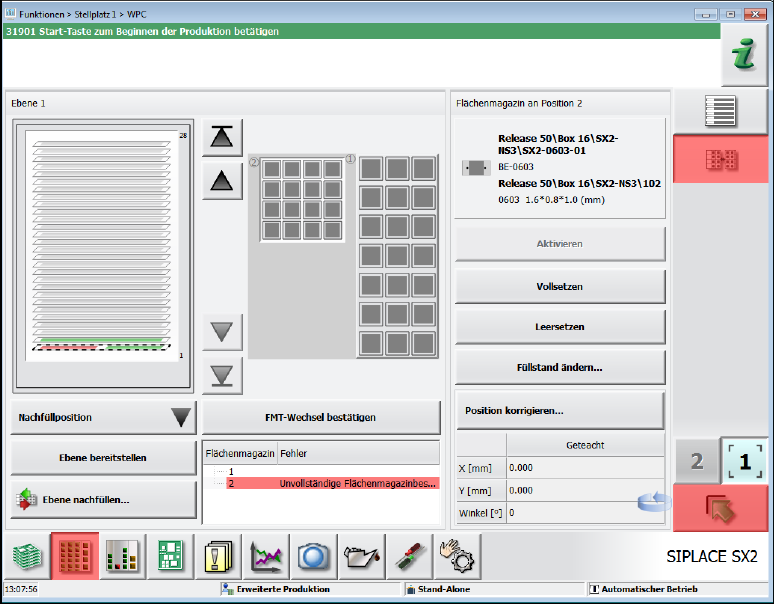Click the warning documents icon

pos(219,556)
